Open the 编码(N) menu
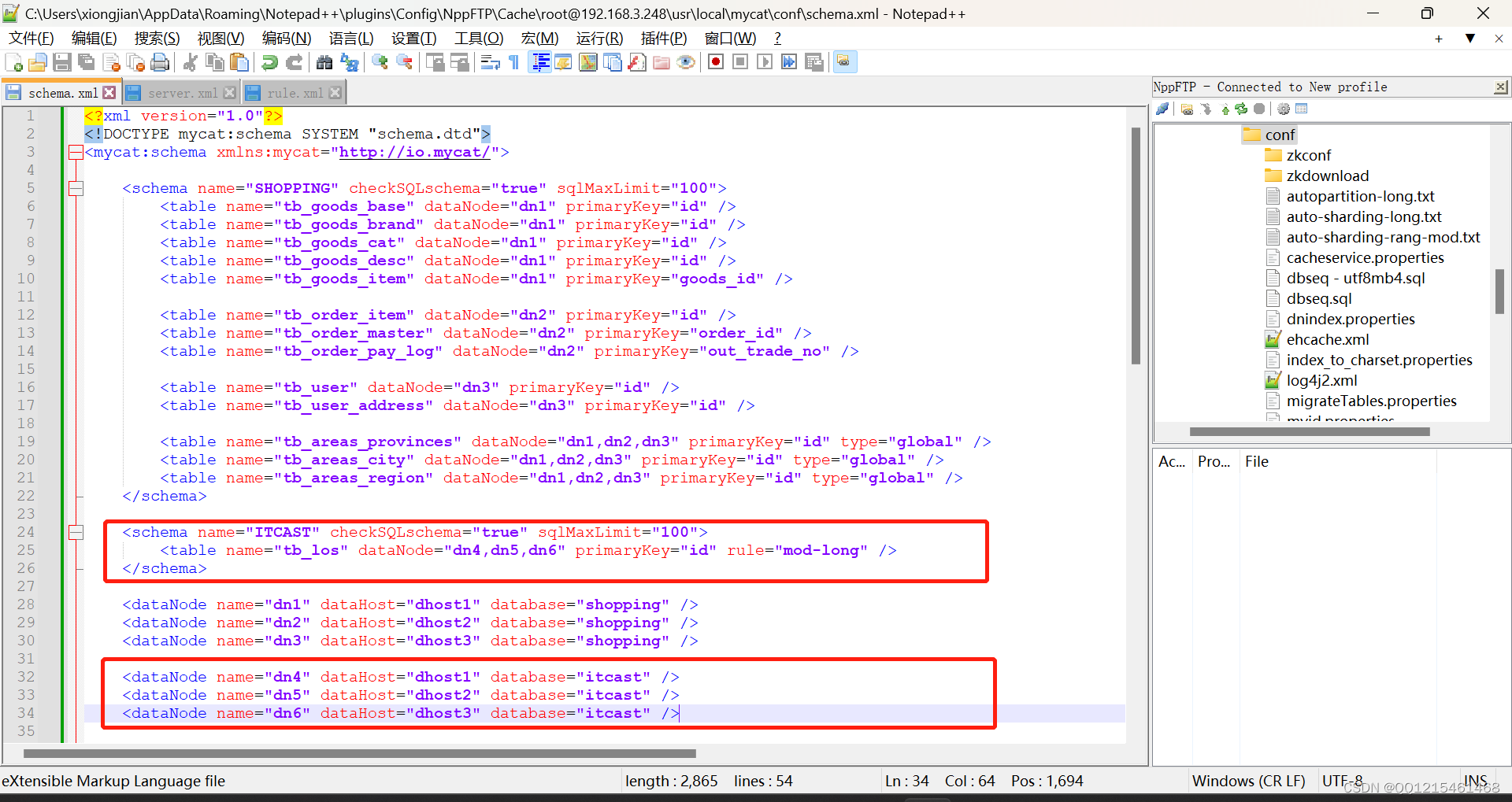Viewport: 1512px width, 802px height. click(287, 39)
